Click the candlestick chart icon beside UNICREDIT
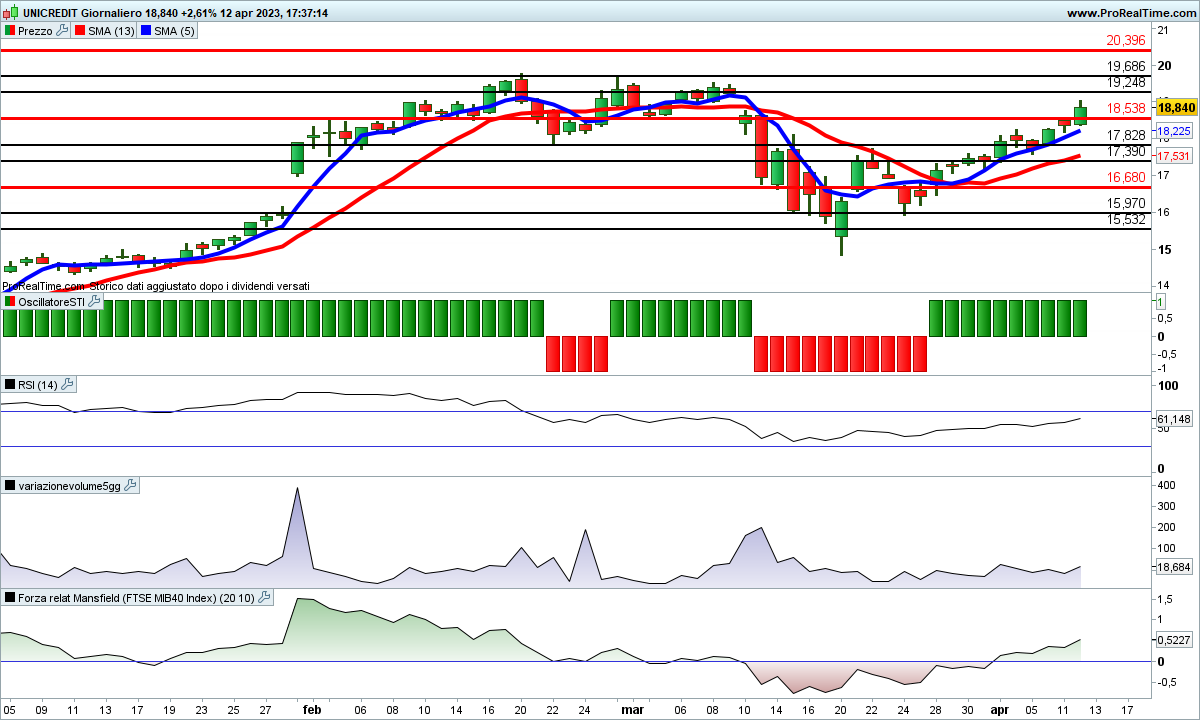 pos(11,13)
